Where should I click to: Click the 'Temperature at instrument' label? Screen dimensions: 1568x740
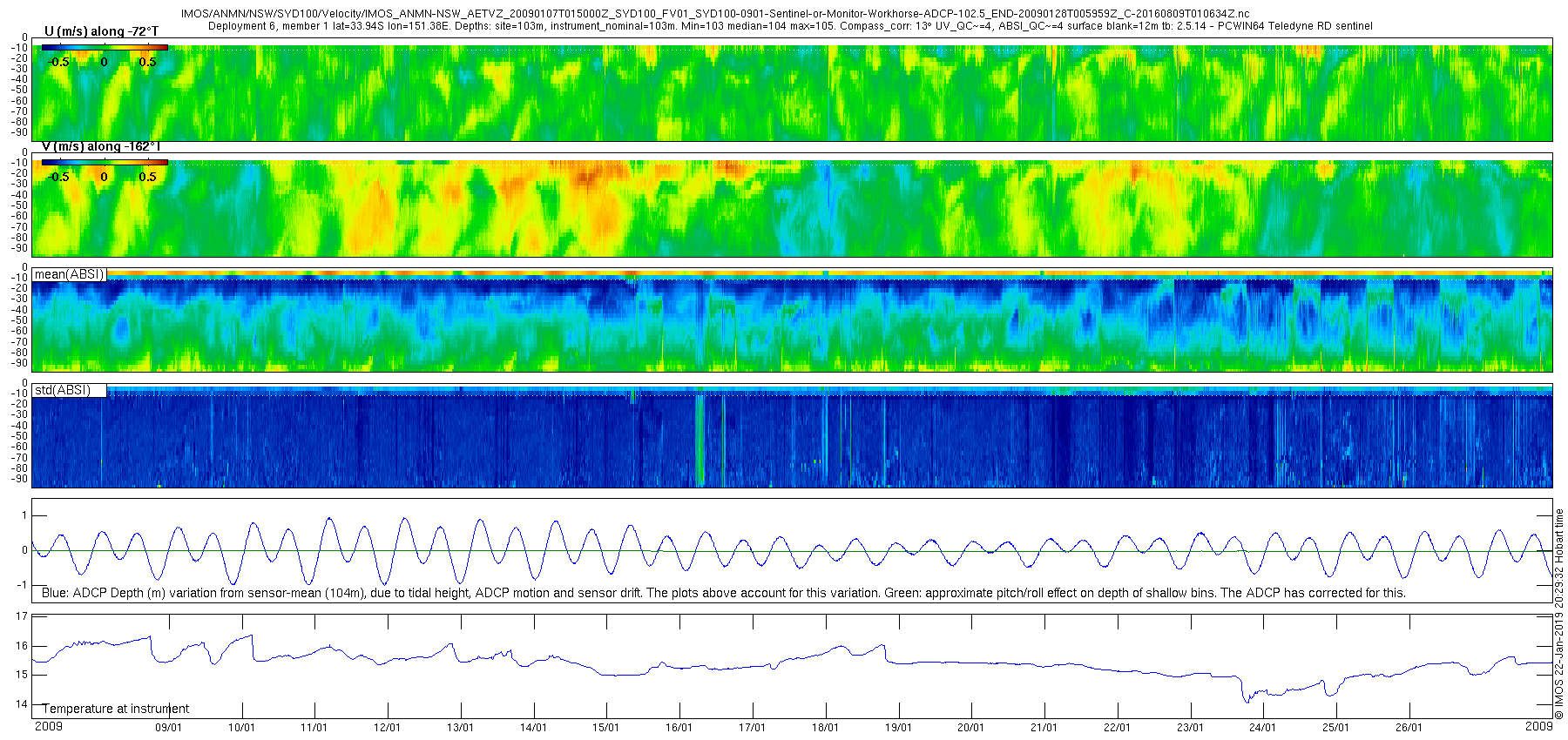click(116, 709)
